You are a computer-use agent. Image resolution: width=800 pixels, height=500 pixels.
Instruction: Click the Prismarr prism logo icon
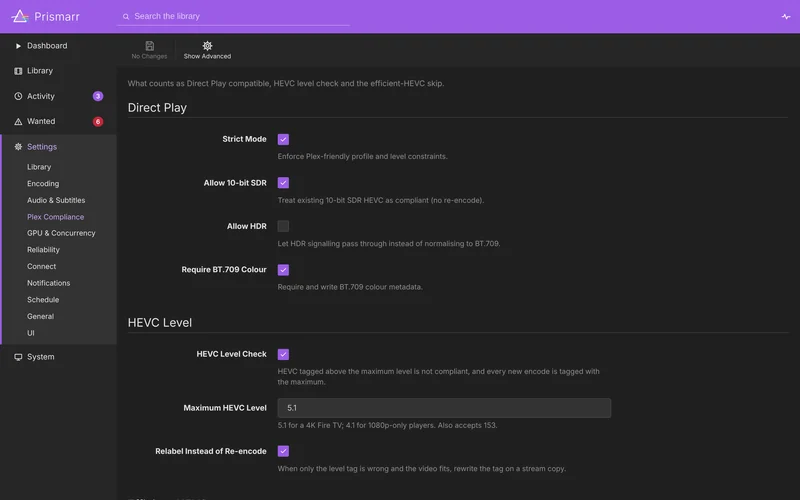[20, 16]
